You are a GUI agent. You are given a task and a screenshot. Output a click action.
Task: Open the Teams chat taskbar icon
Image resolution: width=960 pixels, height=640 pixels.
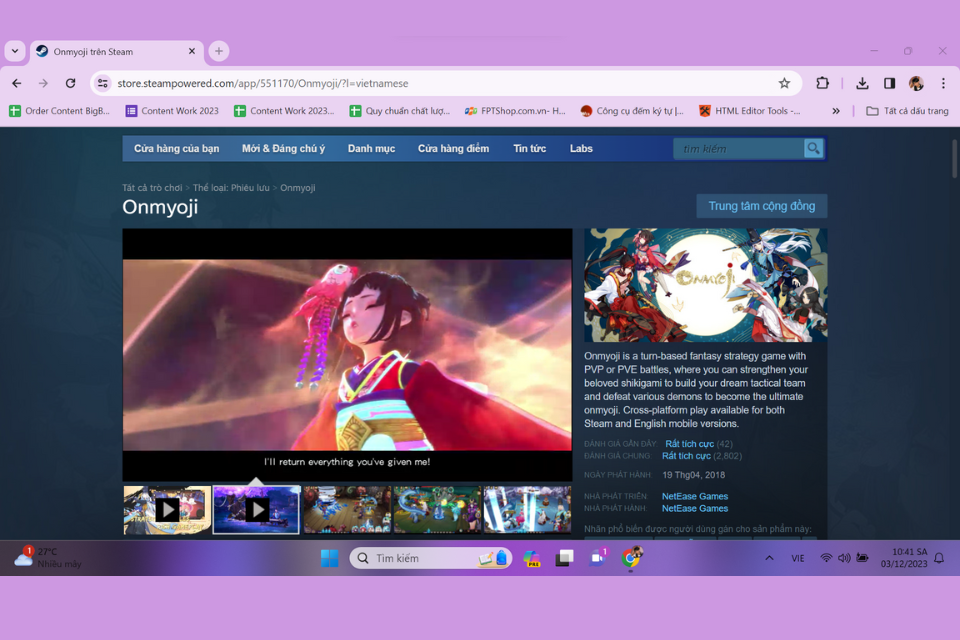(x=597, y=558)
